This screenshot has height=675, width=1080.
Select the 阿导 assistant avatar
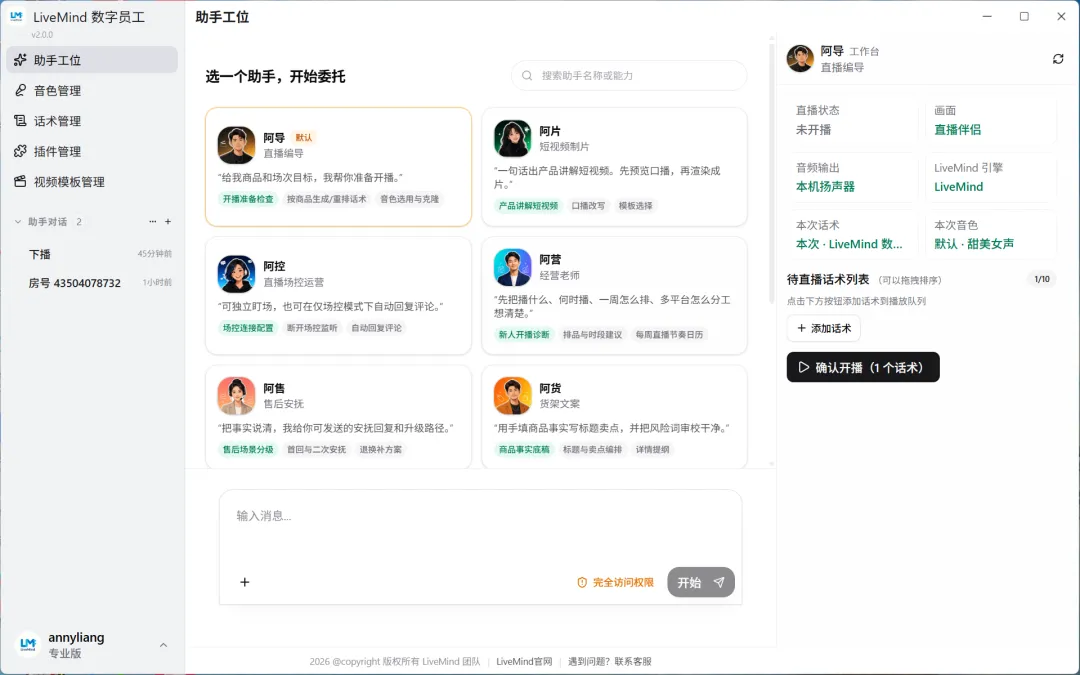[236, 145]
